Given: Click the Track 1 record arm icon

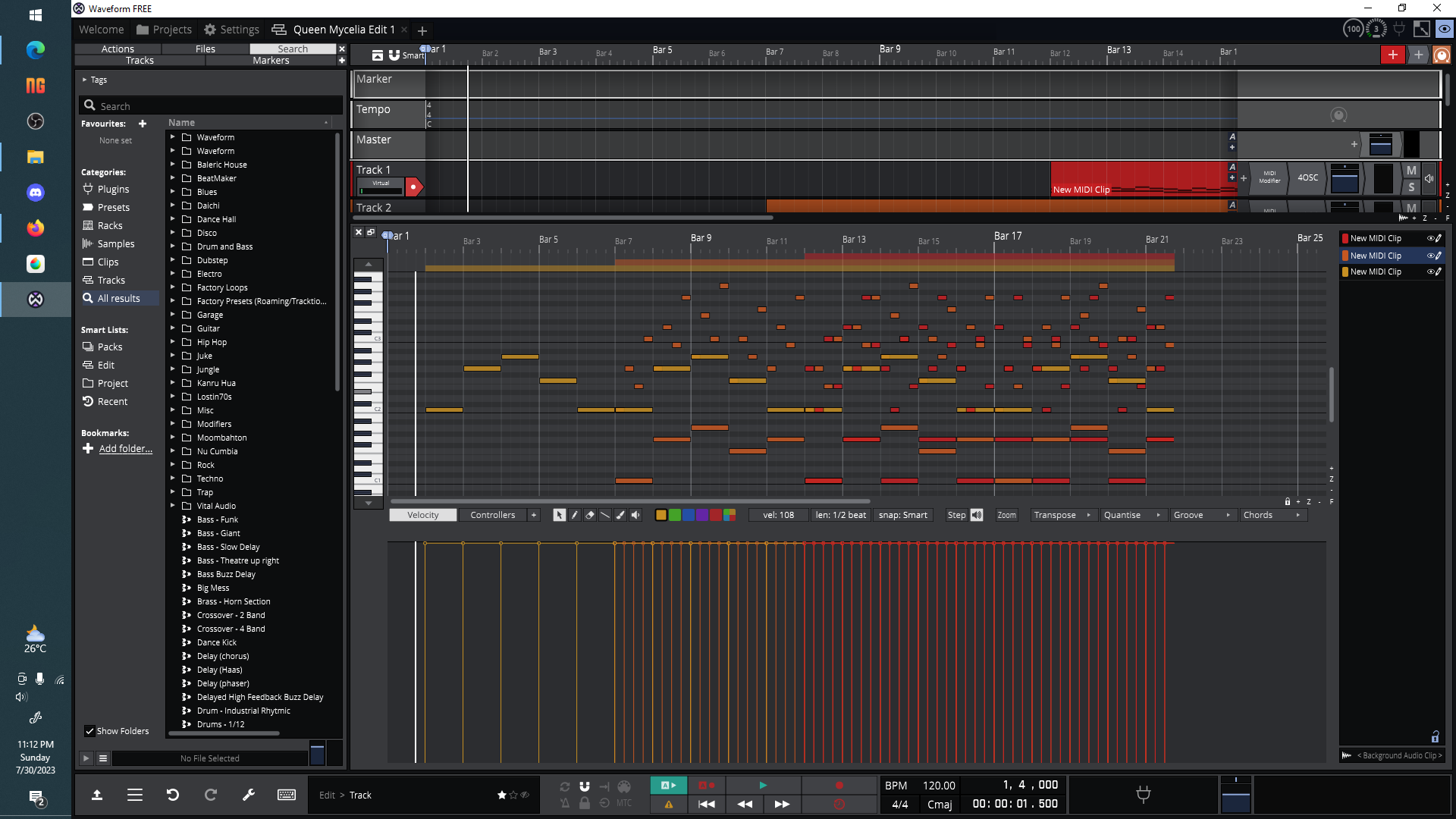Looking at the screenshot, I should point(414,187).
